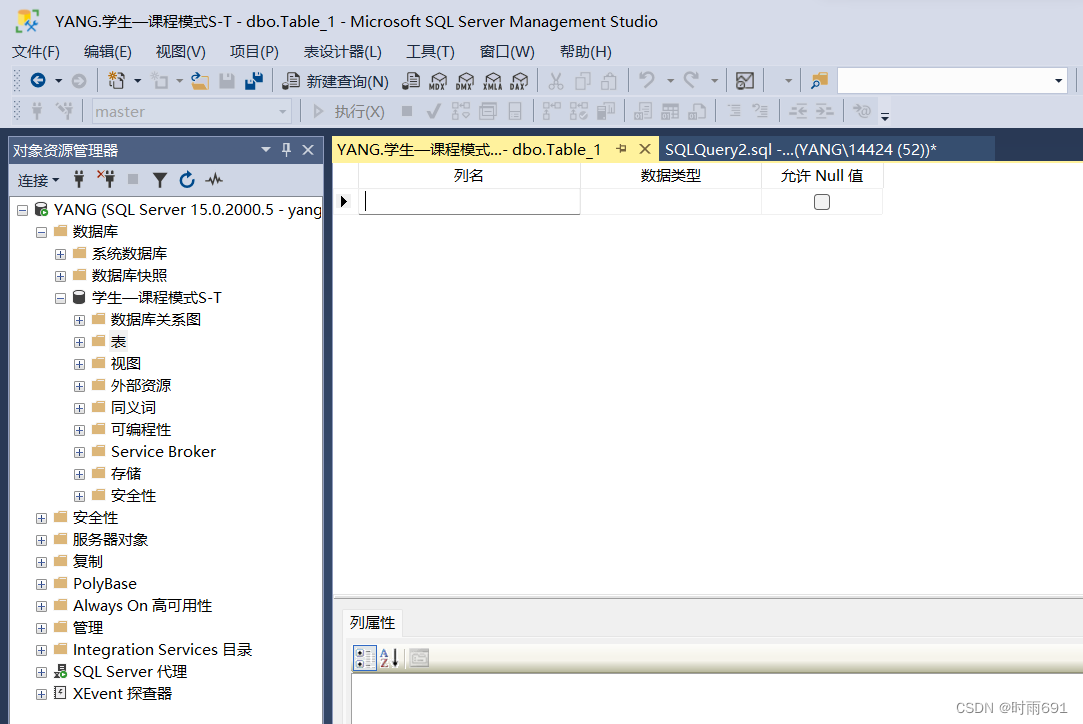Open the 连接 dropdown in Object Explorer

(x=39, y=180)
